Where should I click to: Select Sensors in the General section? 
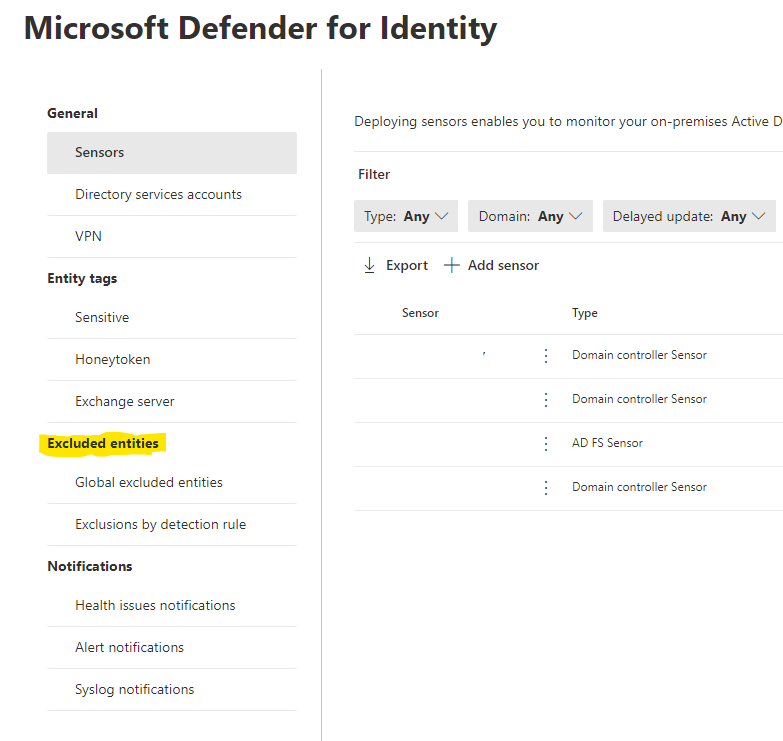pos(100,153)
